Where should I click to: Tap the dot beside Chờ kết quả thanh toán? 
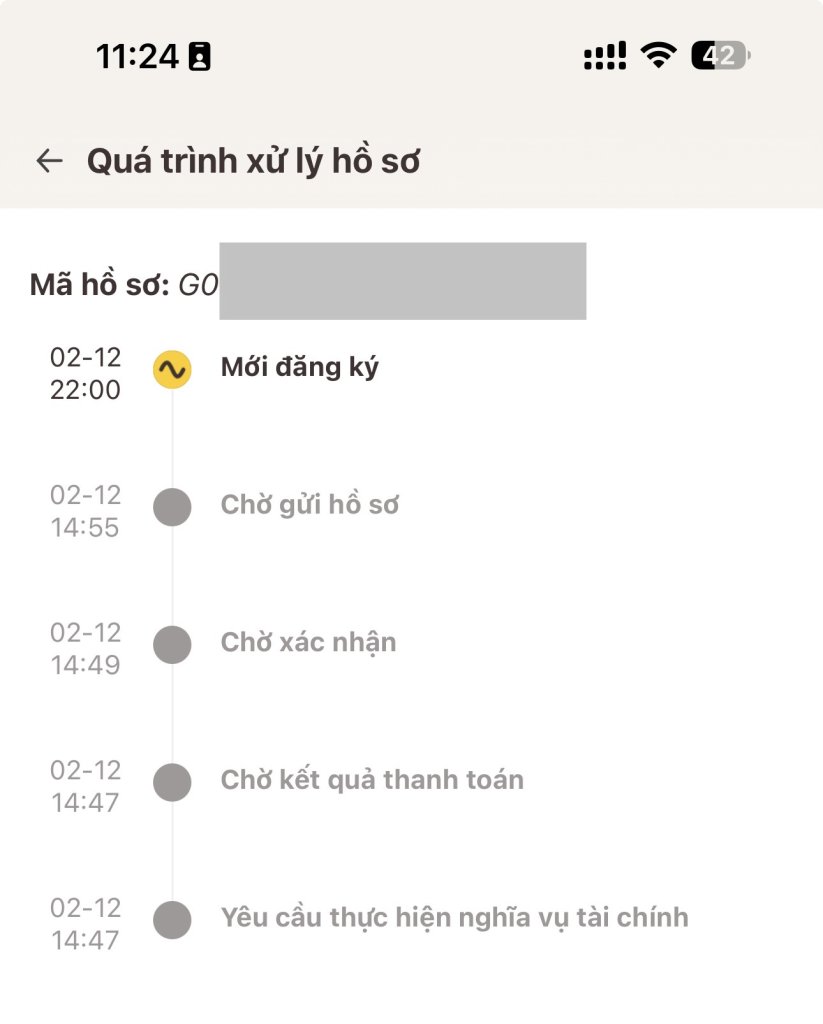pos(172,781)
